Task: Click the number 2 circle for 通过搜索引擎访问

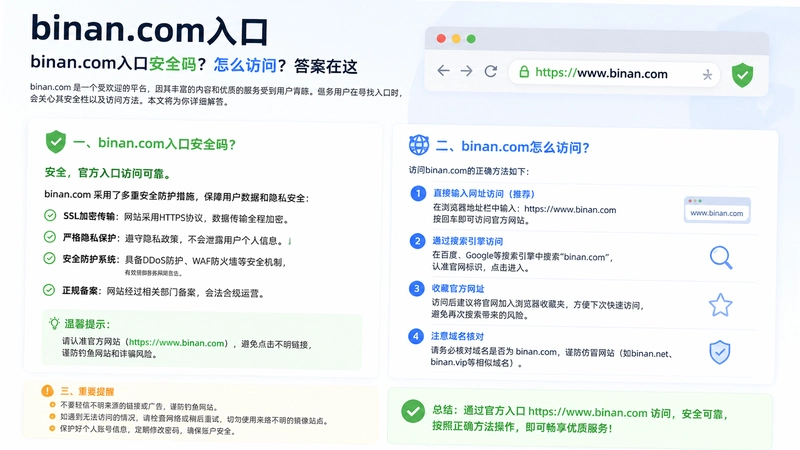Action: pos(417,241)
